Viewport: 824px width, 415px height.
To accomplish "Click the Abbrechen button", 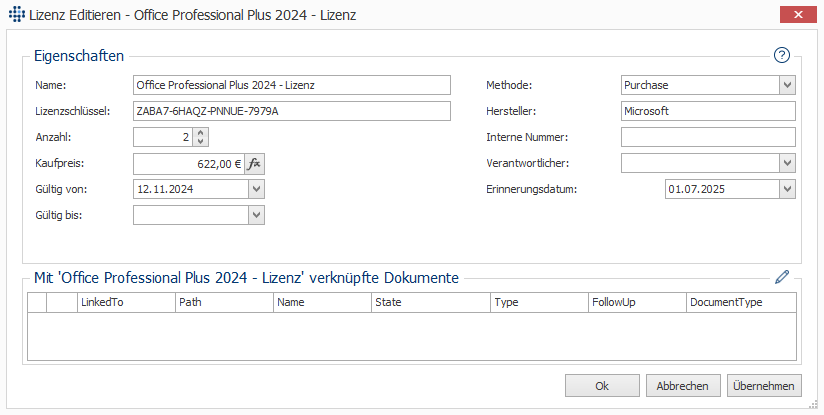I will coord(682,386).
